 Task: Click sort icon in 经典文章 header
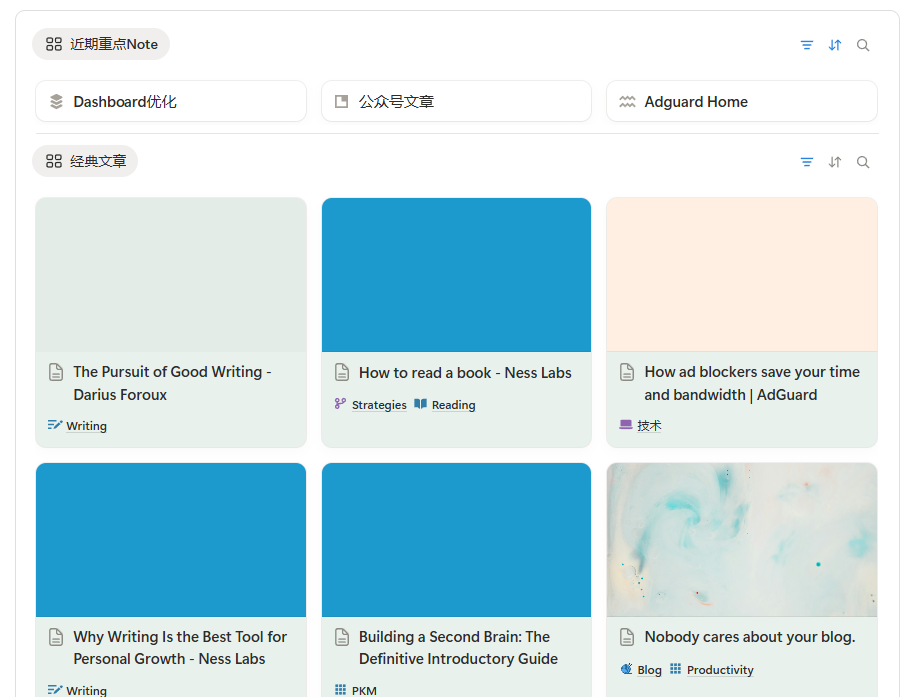click(835, 162)
